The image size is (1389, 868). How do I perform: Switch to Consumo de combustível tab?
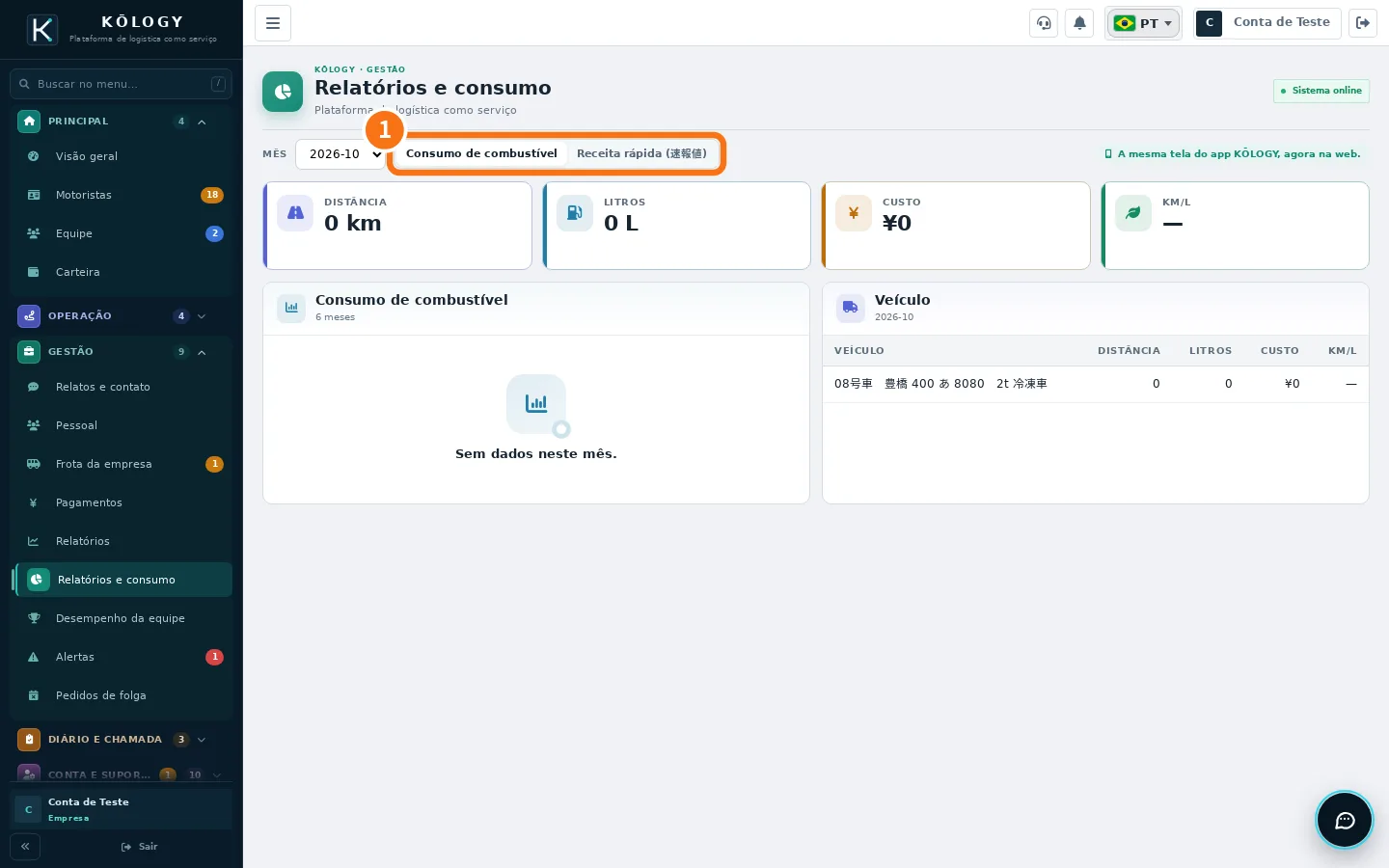coord(481,153)
